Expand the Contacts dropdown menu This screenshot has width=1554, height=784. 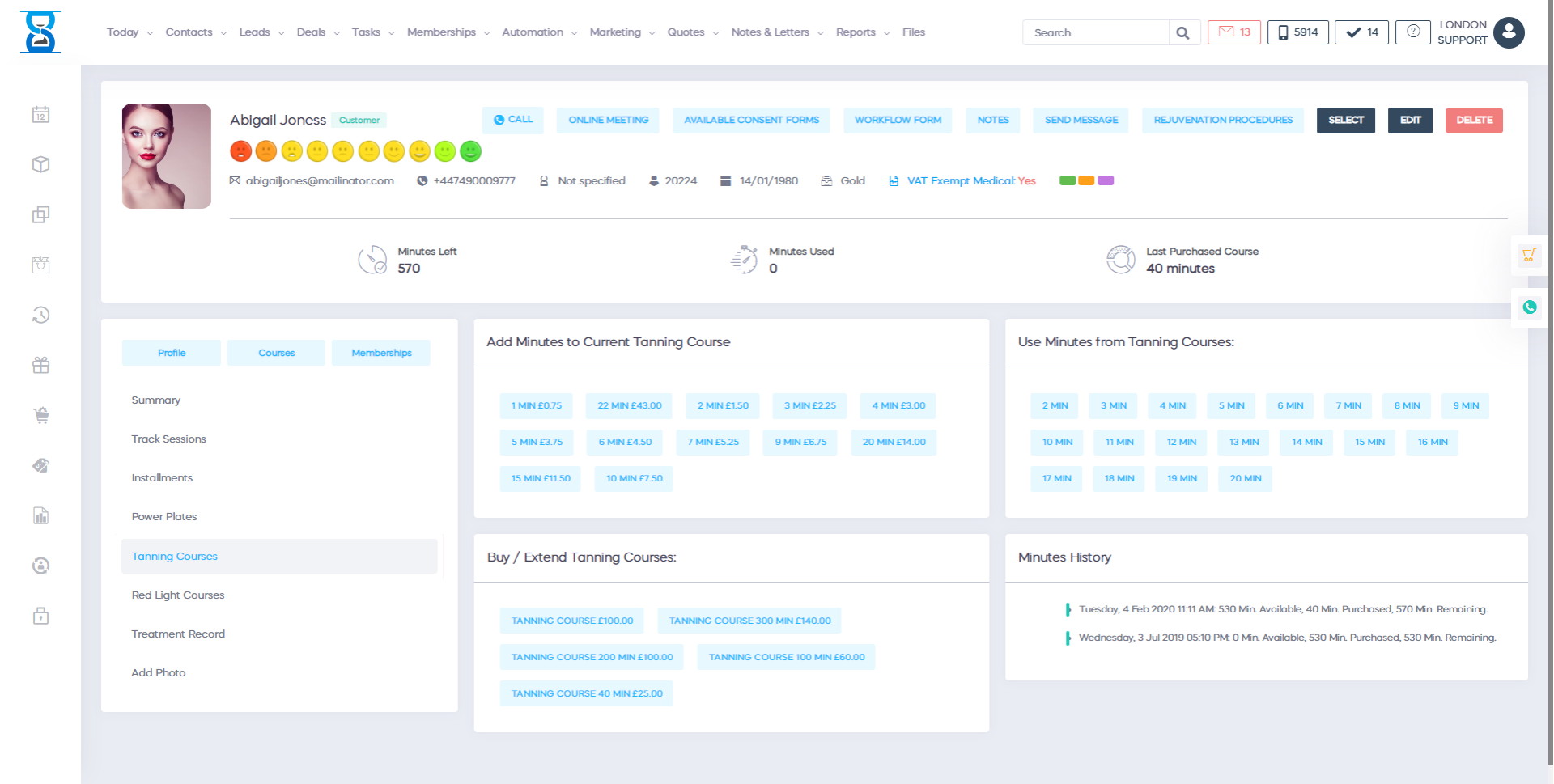tap(196, 32)
